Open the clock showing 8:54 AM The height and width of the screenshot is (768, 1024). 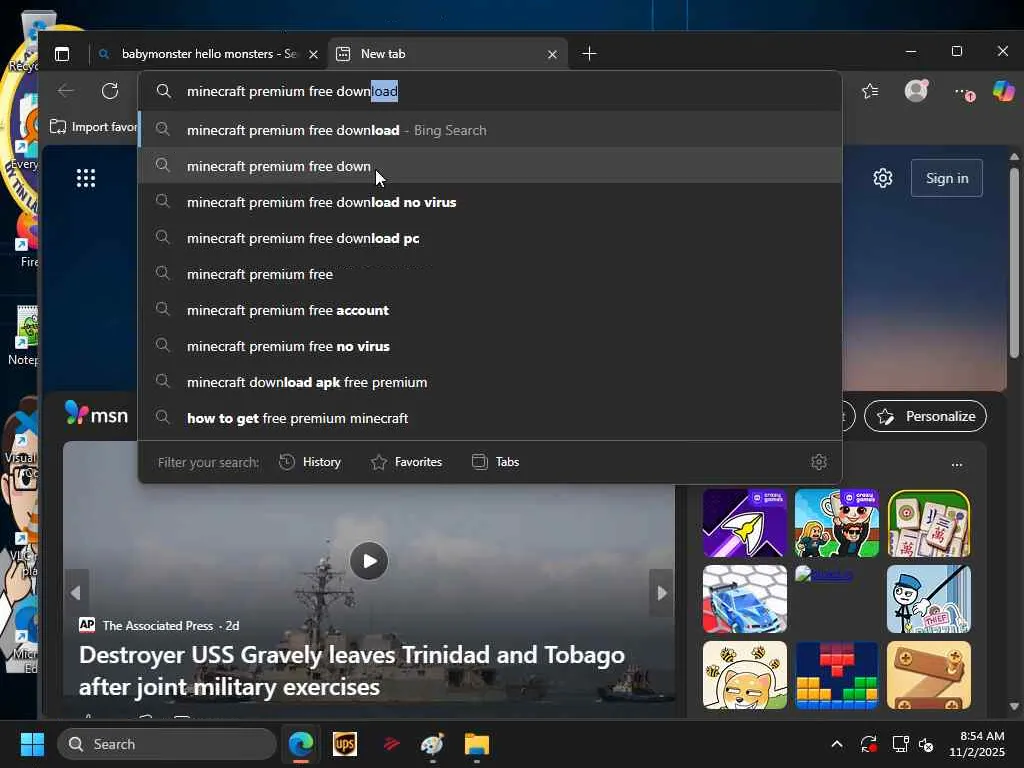click(977, 744)
